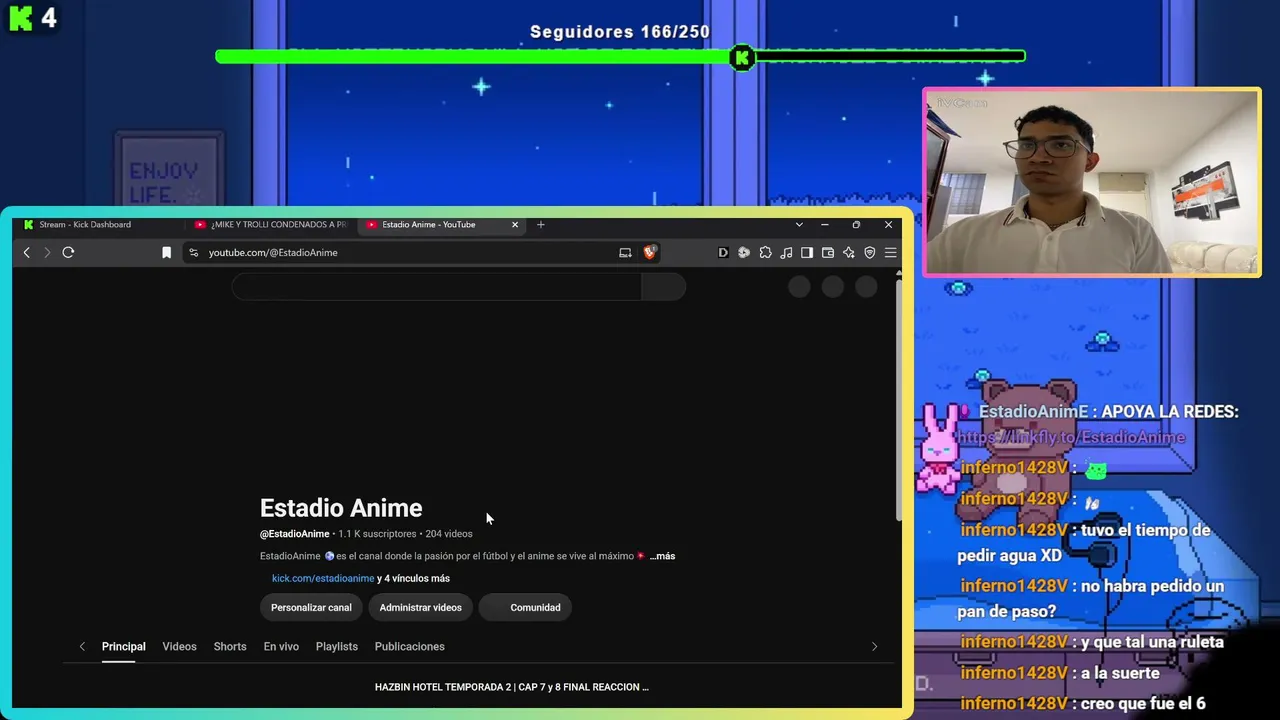Click the YouTube search button
1280x720 pixels.
pyautogui.click(x=663, y=288)
